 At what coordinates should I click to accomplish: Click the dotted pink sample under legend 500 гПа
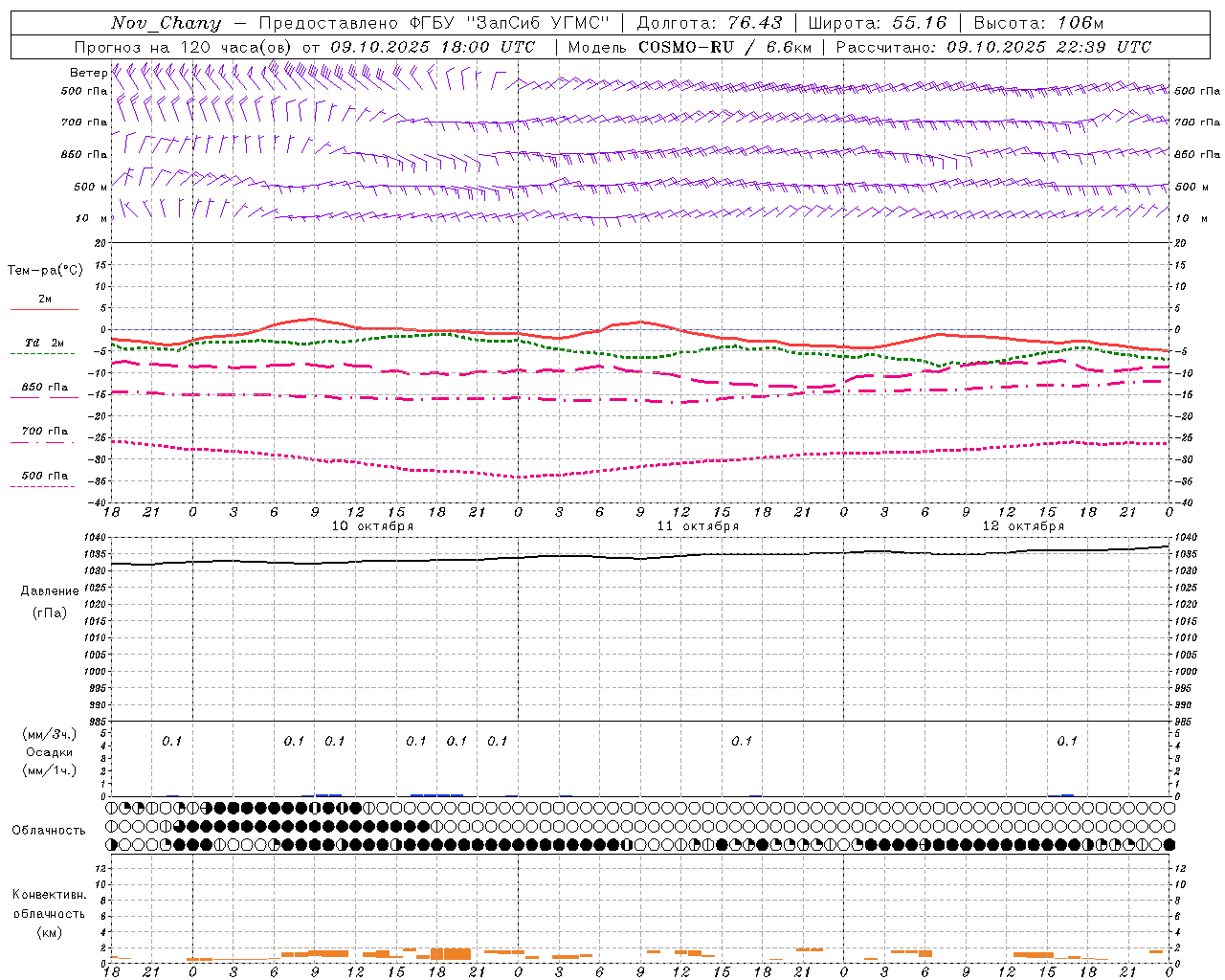pos(44,486)
